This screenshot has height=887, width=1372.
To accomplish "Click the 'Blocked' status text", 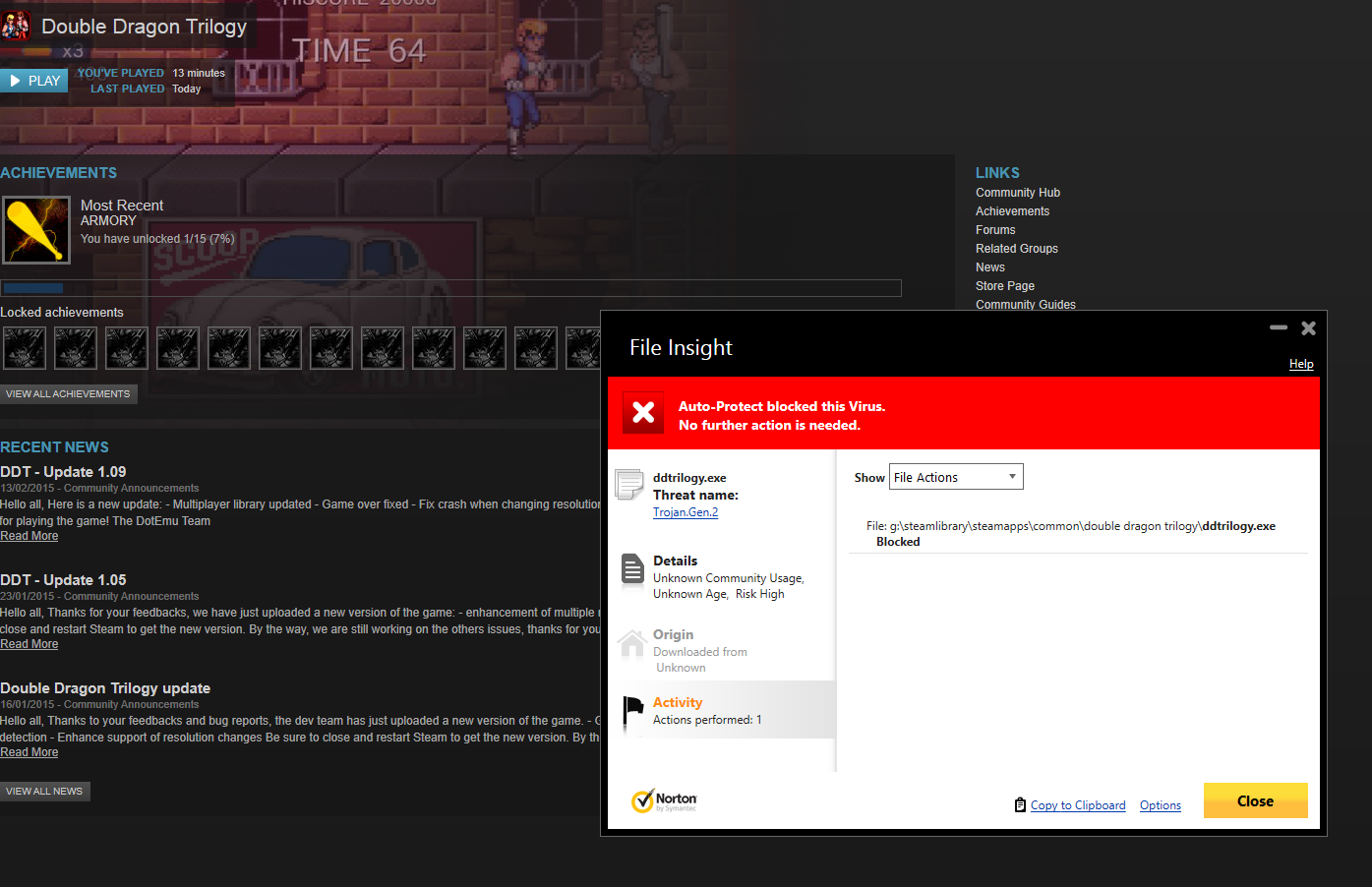I will (898, 542).
